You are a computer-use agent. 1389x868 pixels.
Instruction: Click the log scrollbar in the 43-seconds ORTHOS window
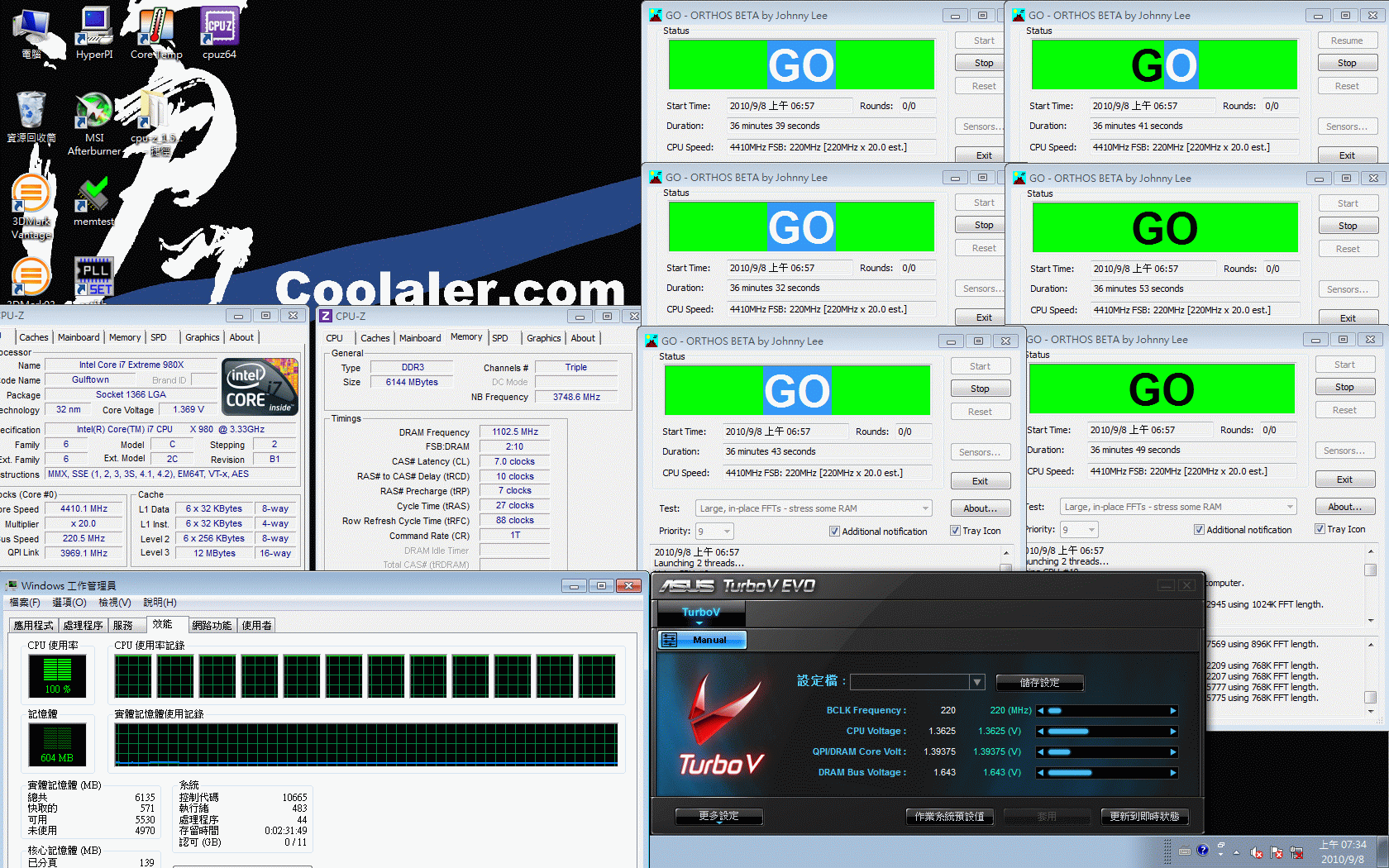(x=1006, y=560)
